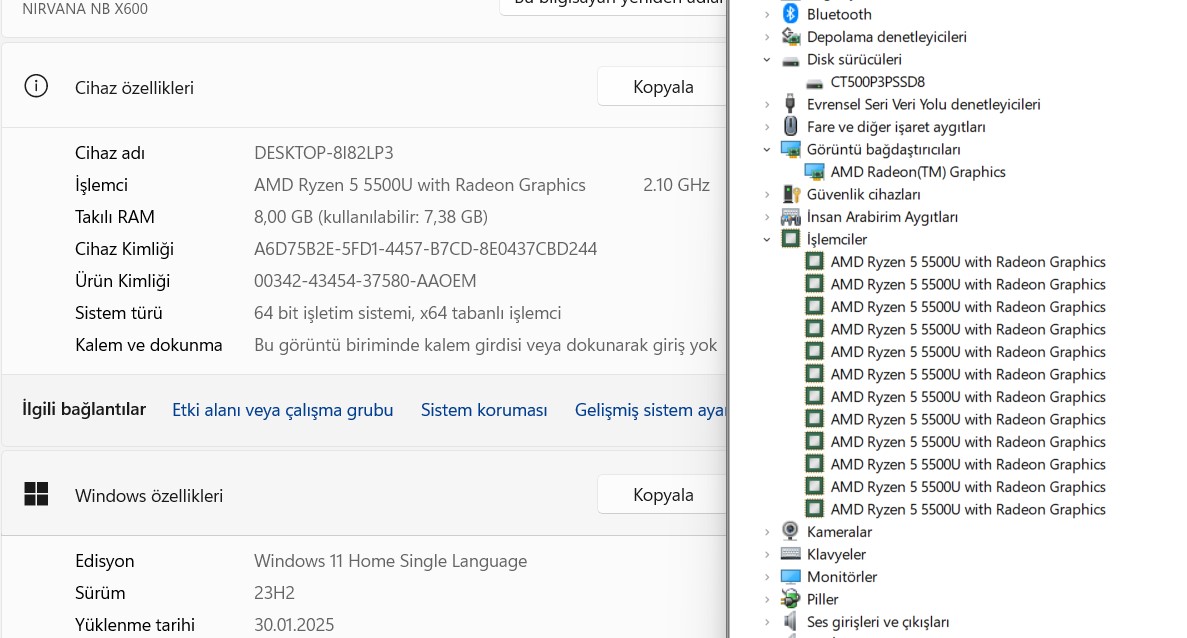Image resolution: width=1187 pixels, height=638 pixels.
Task: Click the Kalem ve dokunma value text
Action: coord(485,345)
